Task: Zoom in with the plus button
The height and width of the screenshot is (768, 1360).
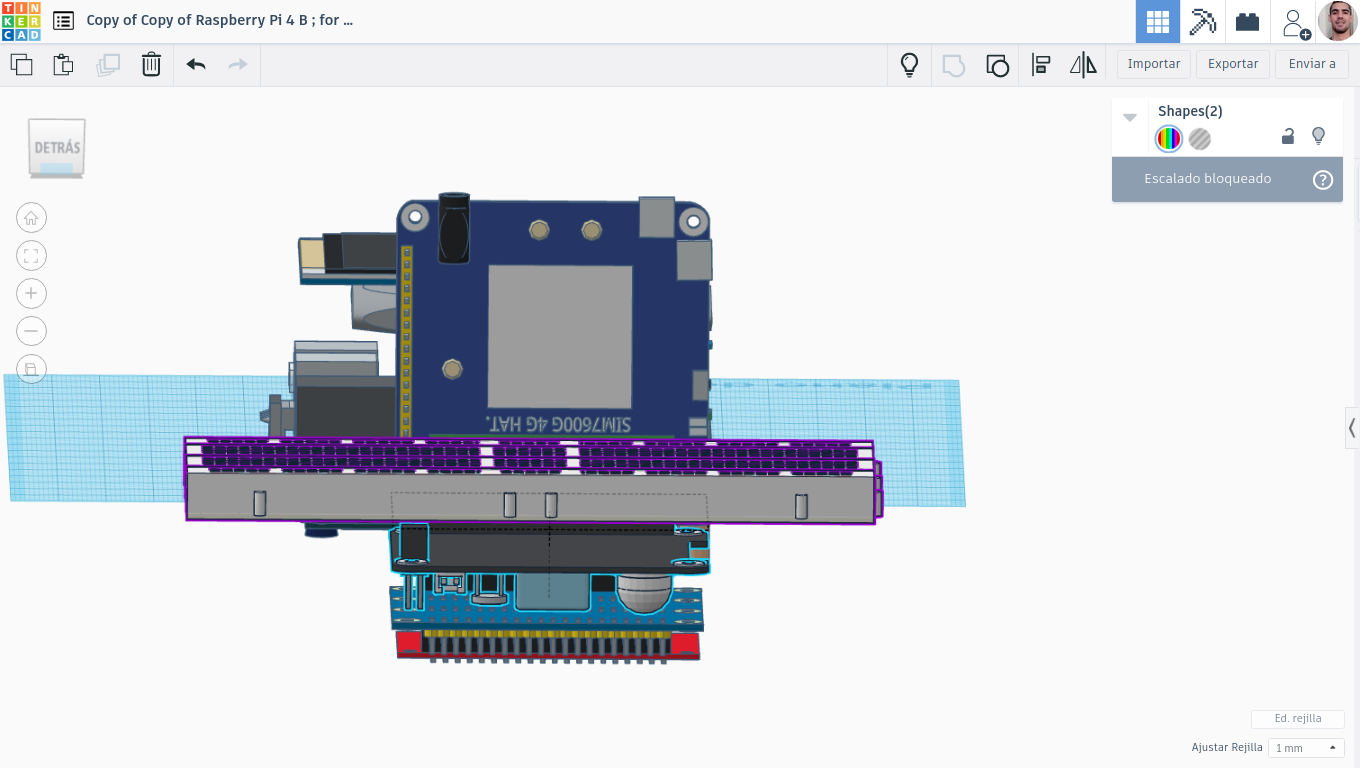Action: pos(31,293)
